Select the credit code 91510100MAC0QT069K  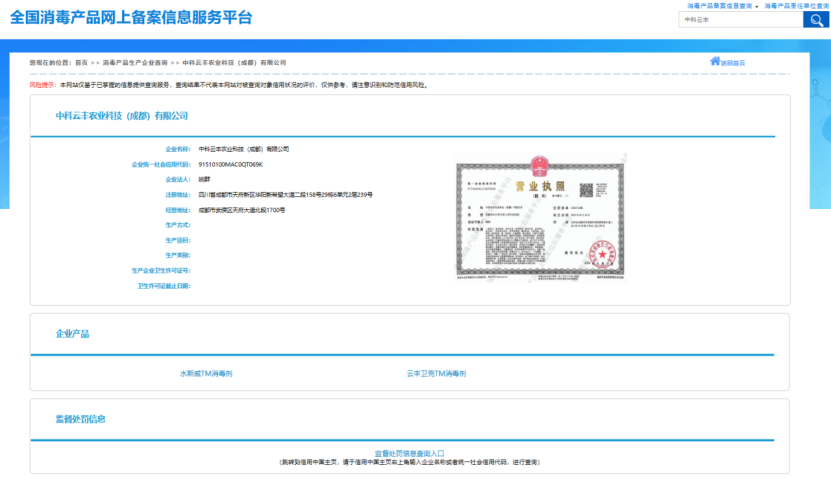(x=231, y=165)
